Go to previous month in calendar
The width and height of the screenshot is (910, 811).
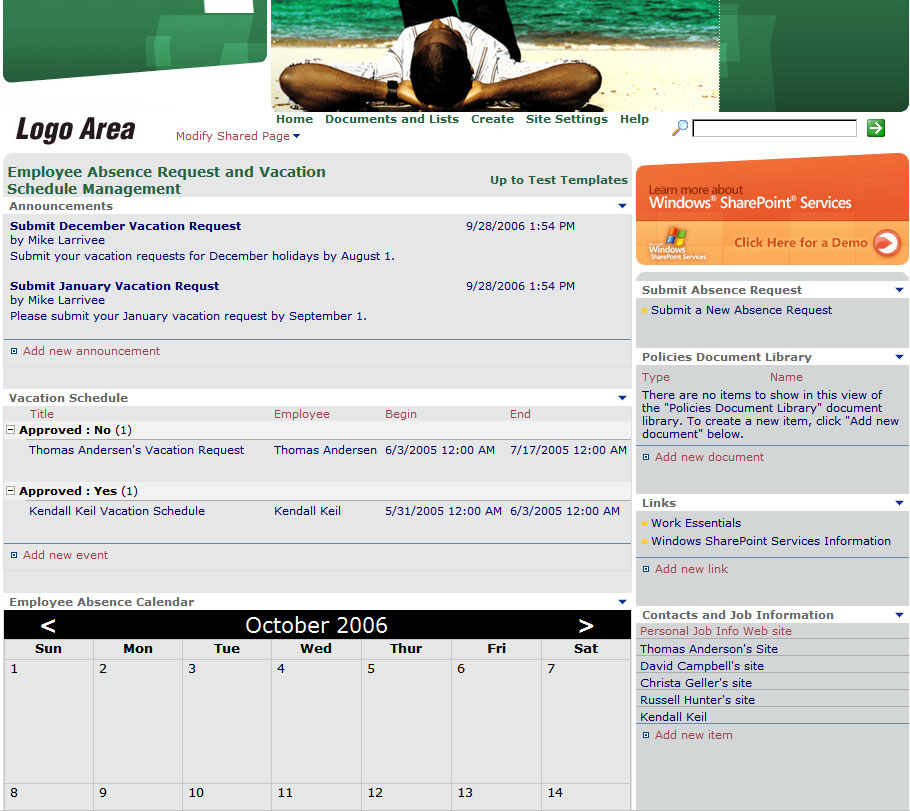point(48,626)
